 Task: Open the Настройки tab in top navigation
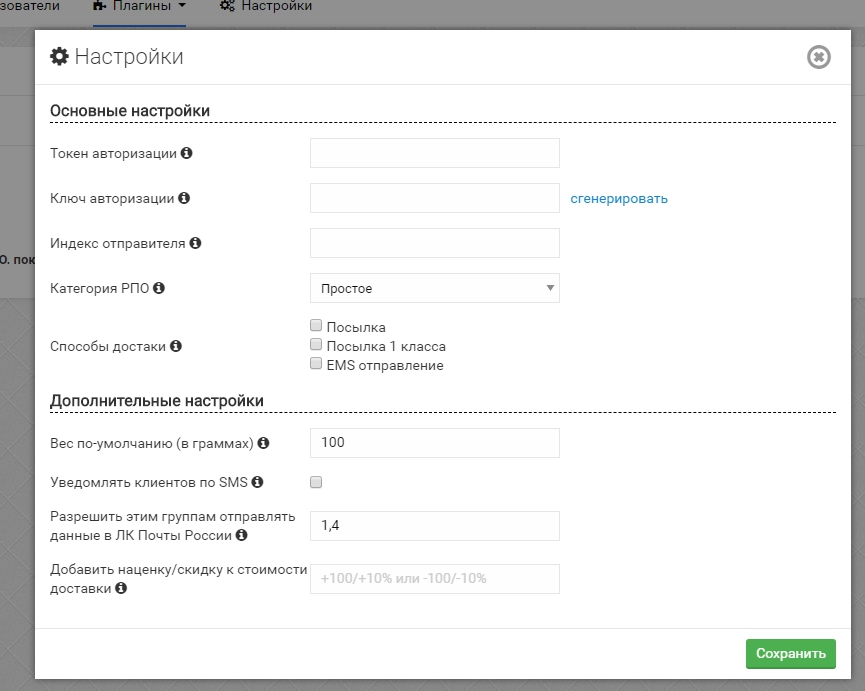tap(266, 6)
